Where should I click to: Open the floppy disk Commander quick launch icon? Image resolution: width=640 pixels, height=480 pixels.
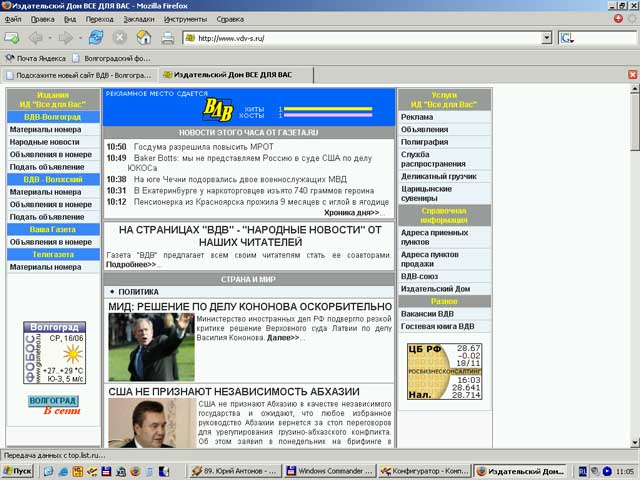106,471
